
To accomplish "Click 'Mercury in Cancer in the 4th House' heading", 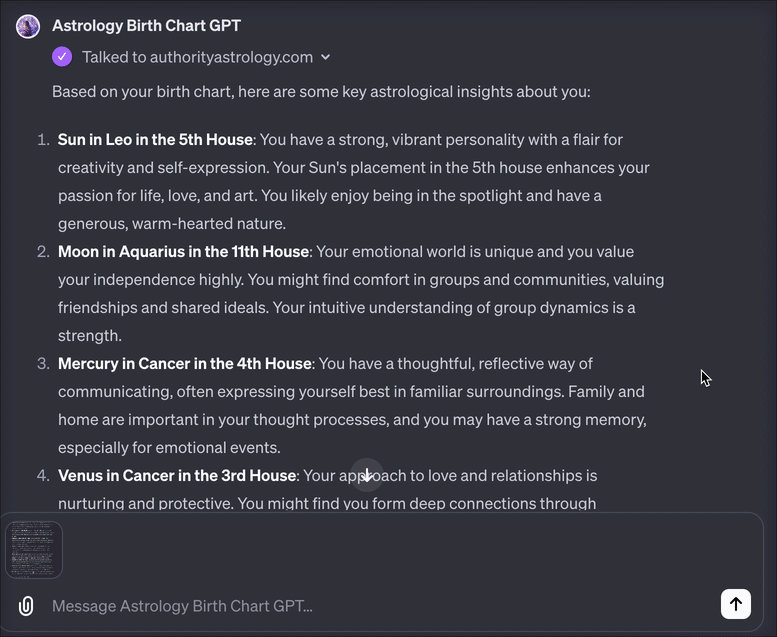I will [184, 364].
